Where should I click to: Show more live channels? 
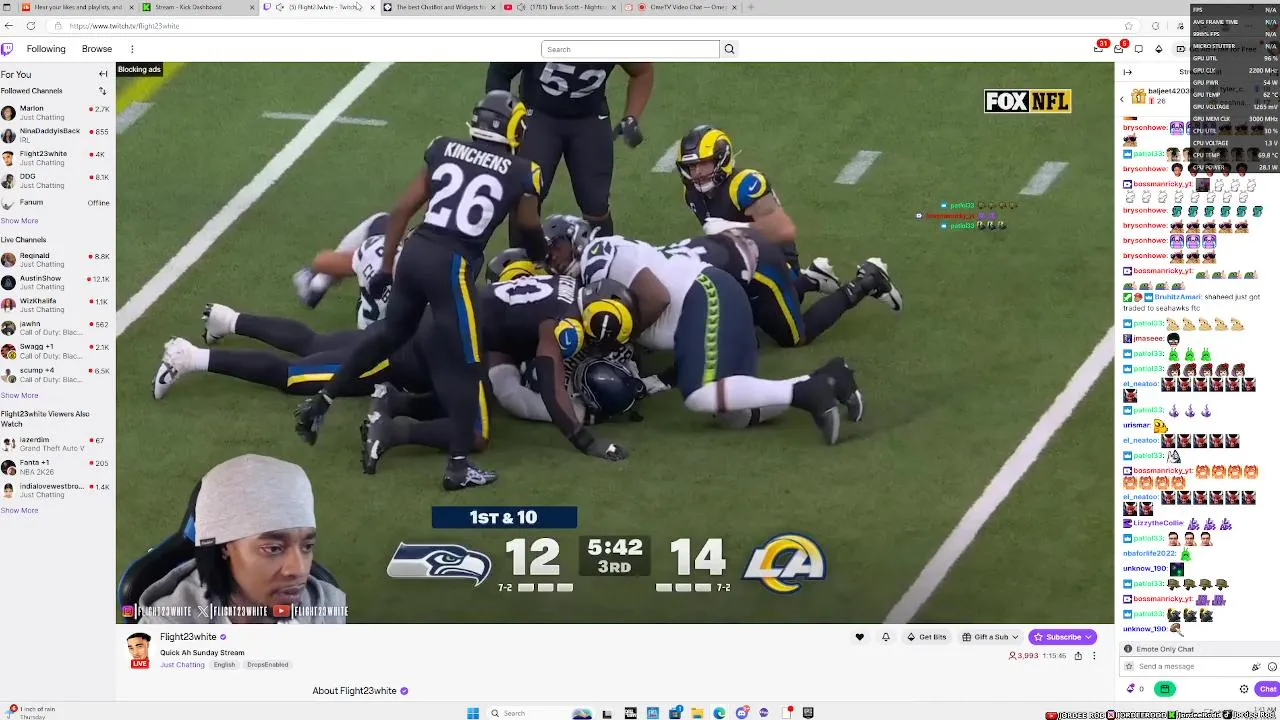click(19, 395)
